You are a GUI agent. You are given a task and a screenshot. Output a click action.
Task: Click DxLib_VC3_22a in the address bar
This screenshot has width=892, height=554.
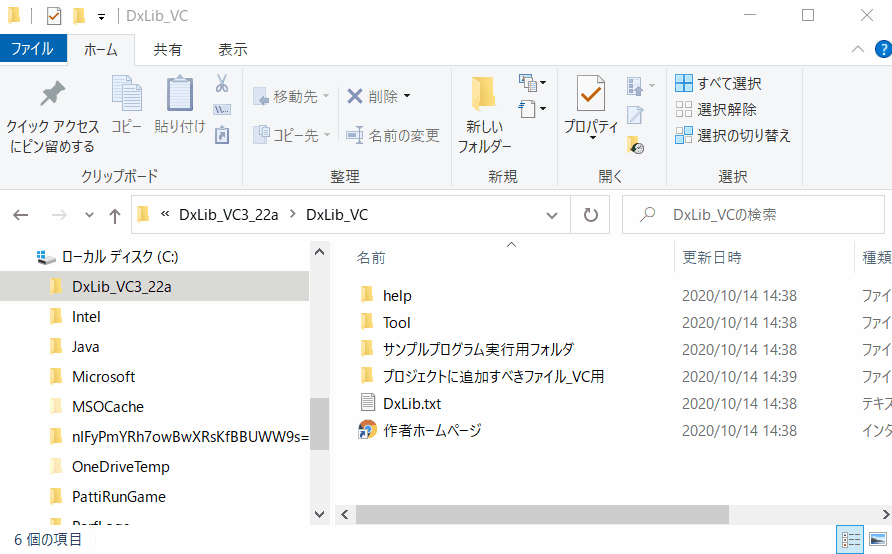[229, 215]
